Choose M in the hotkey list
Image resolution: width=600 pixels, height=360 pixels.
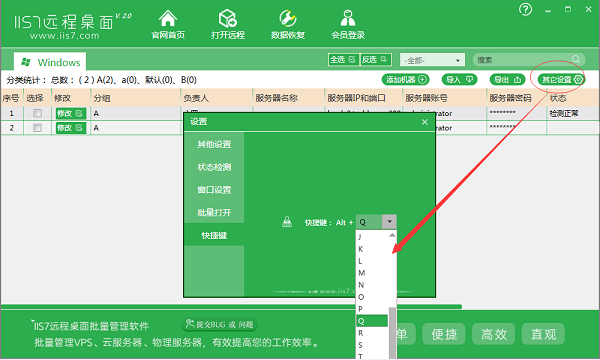[372, 273]
